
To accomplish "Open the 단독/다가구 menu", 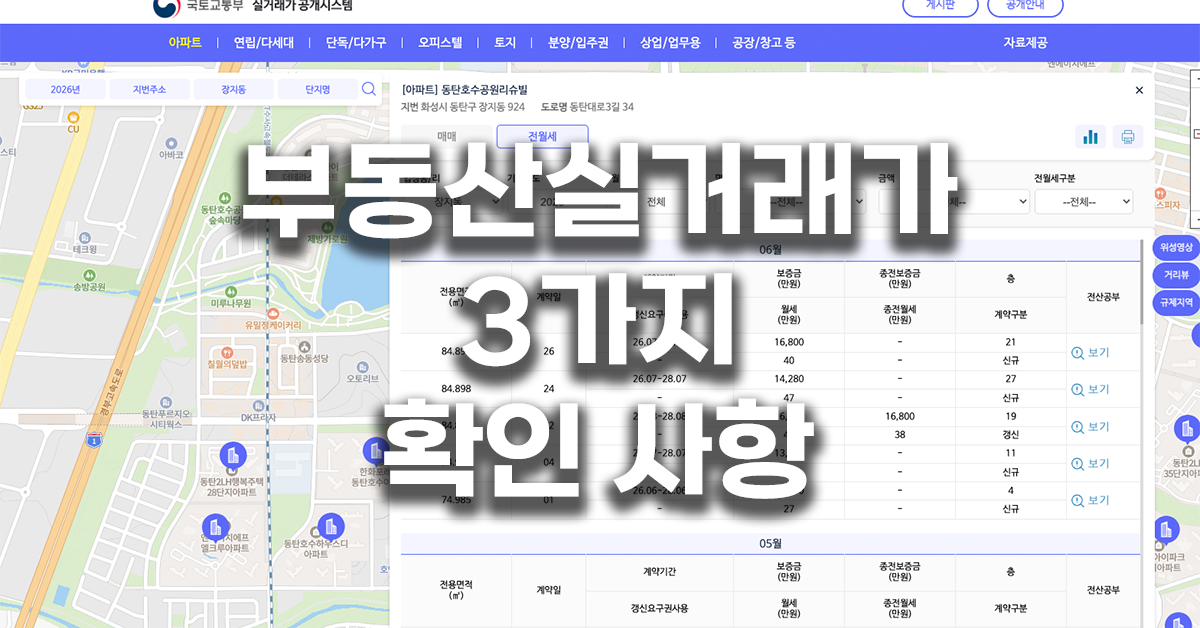I will [356, 43].
